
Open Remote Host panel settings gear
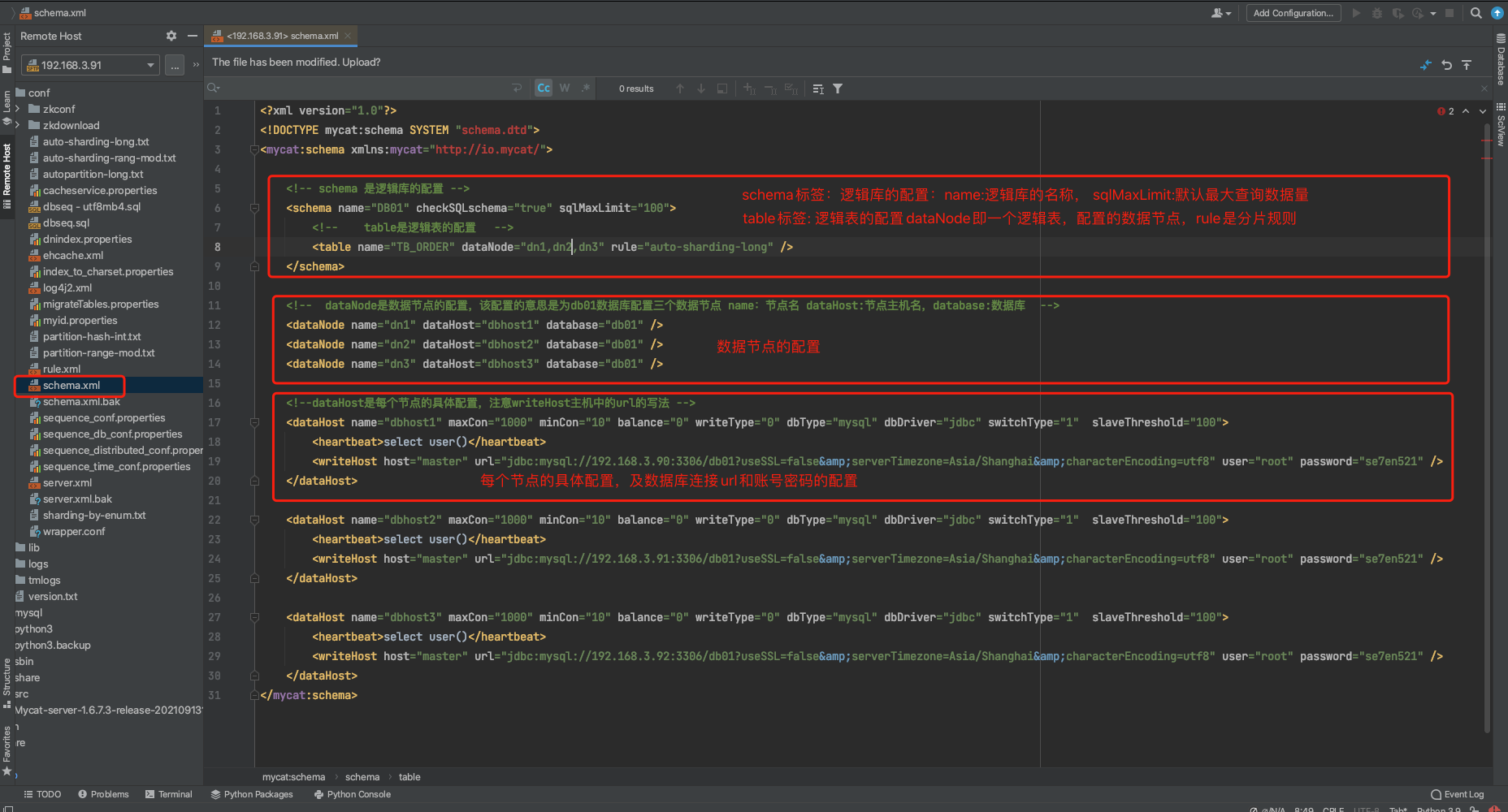pyautogui.click(x=171, y=36)
